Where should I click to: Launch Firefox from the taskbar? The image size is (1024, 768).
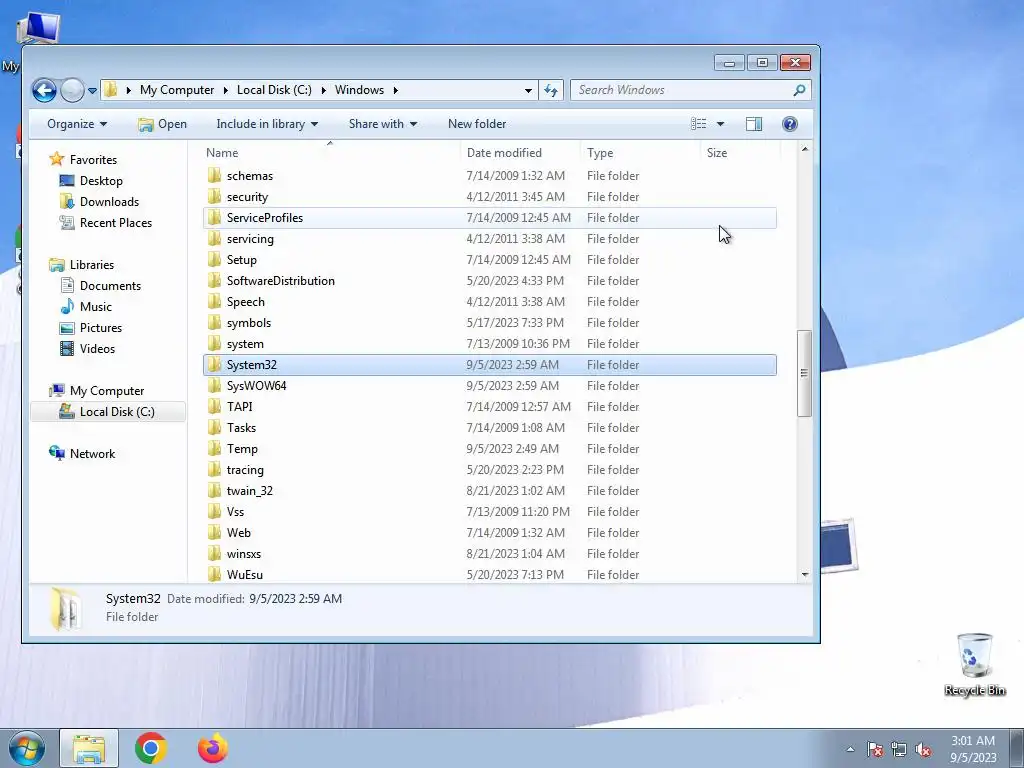[x=213, y=748]
